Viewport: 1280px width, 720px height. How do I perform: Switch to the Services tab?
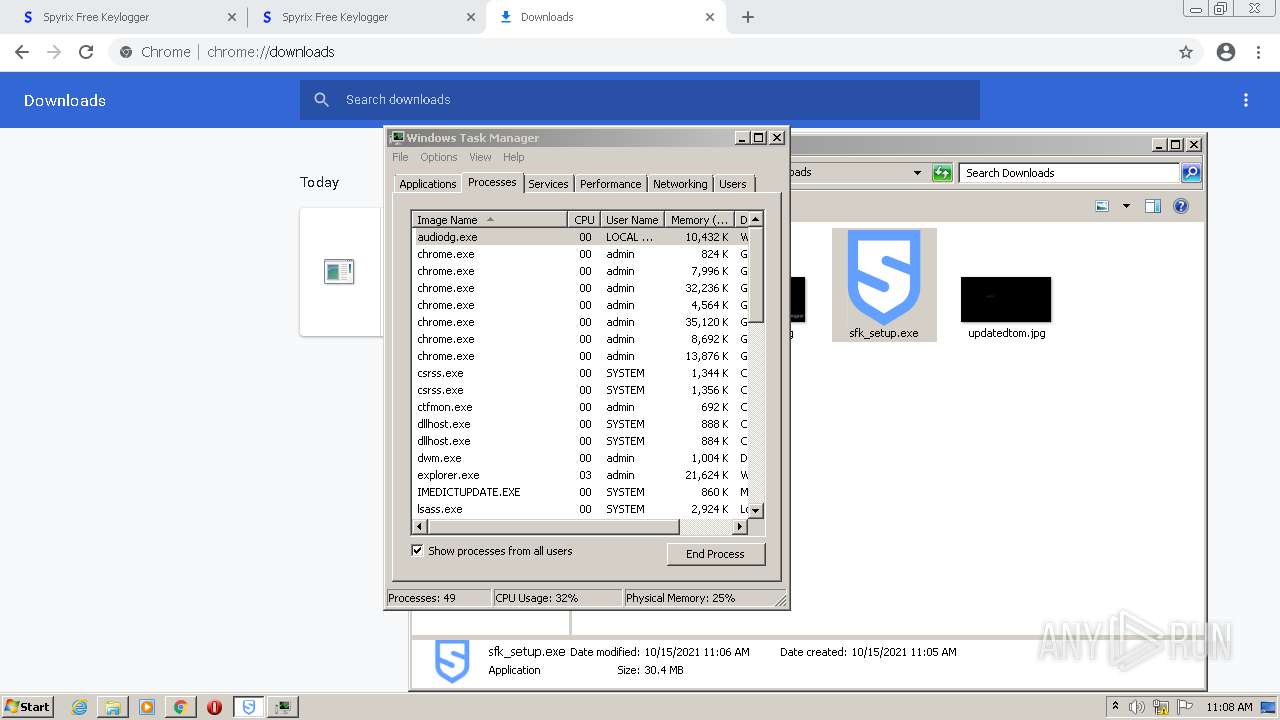[x=548, y=184]
